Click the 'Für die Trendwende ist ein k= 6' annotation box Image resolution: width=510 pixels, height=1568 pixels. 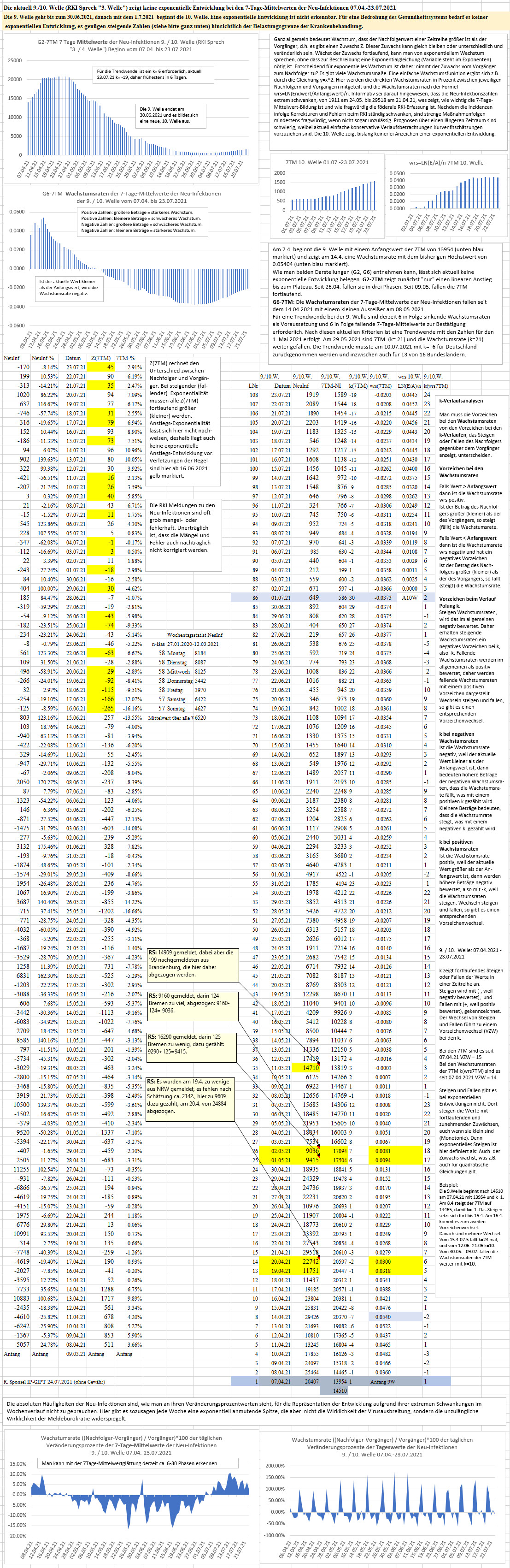click(x=153, y=74)
